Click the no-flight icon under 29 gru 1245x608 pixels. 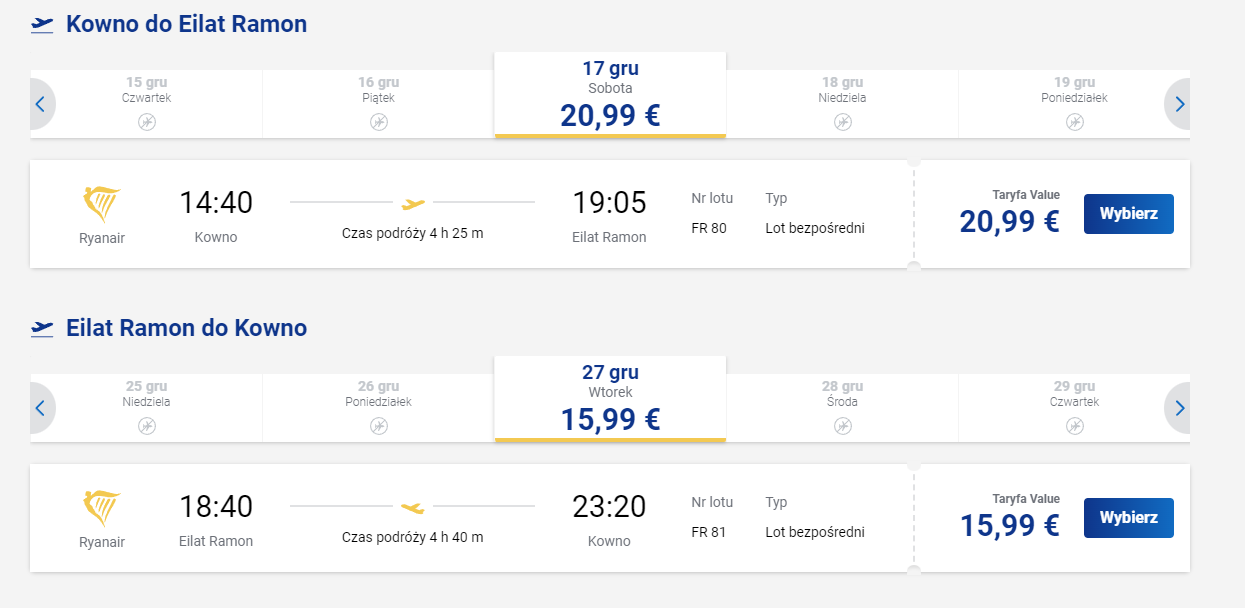coord(1075,426)
